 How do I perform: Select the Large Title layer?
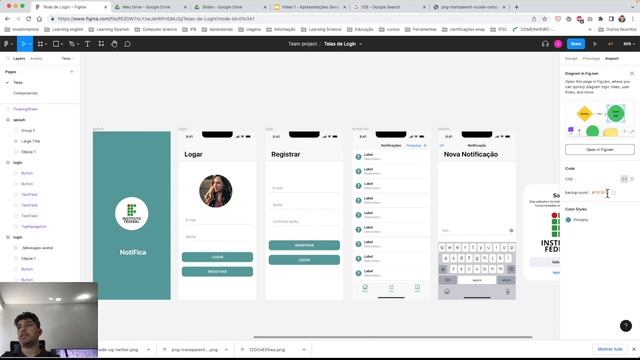tap(30, 141)
